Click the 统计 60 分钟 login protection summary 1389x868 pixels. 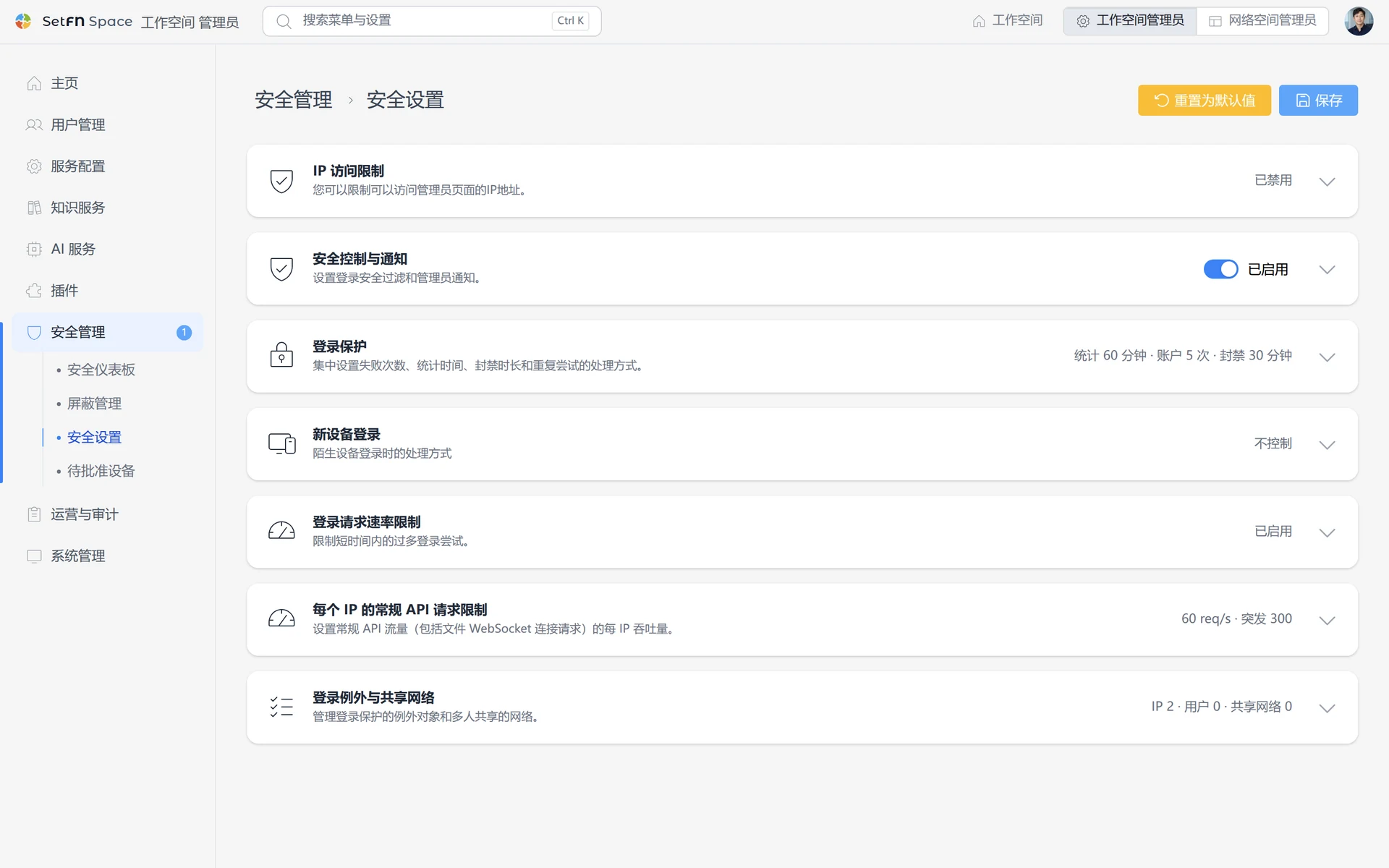[x=1182, y=356]
